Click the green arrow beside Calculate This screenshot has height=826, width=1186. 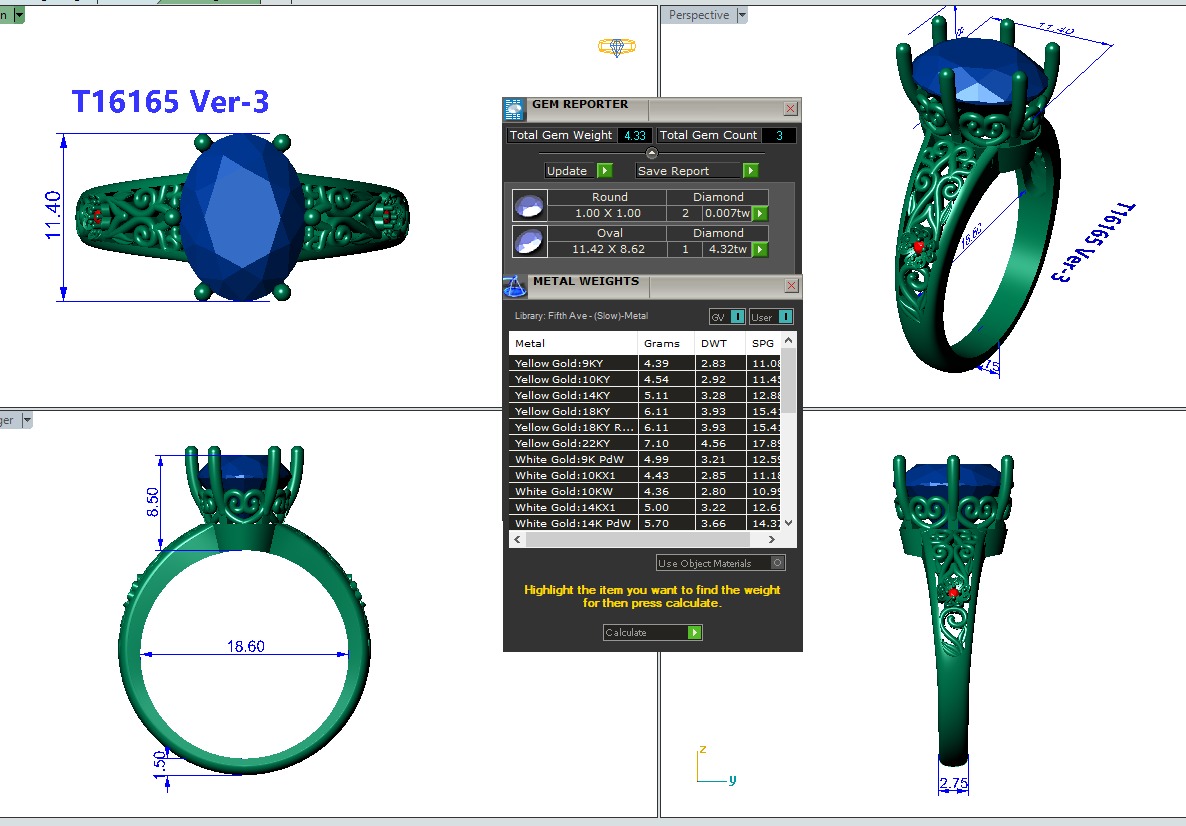click(x=694, y=632)
